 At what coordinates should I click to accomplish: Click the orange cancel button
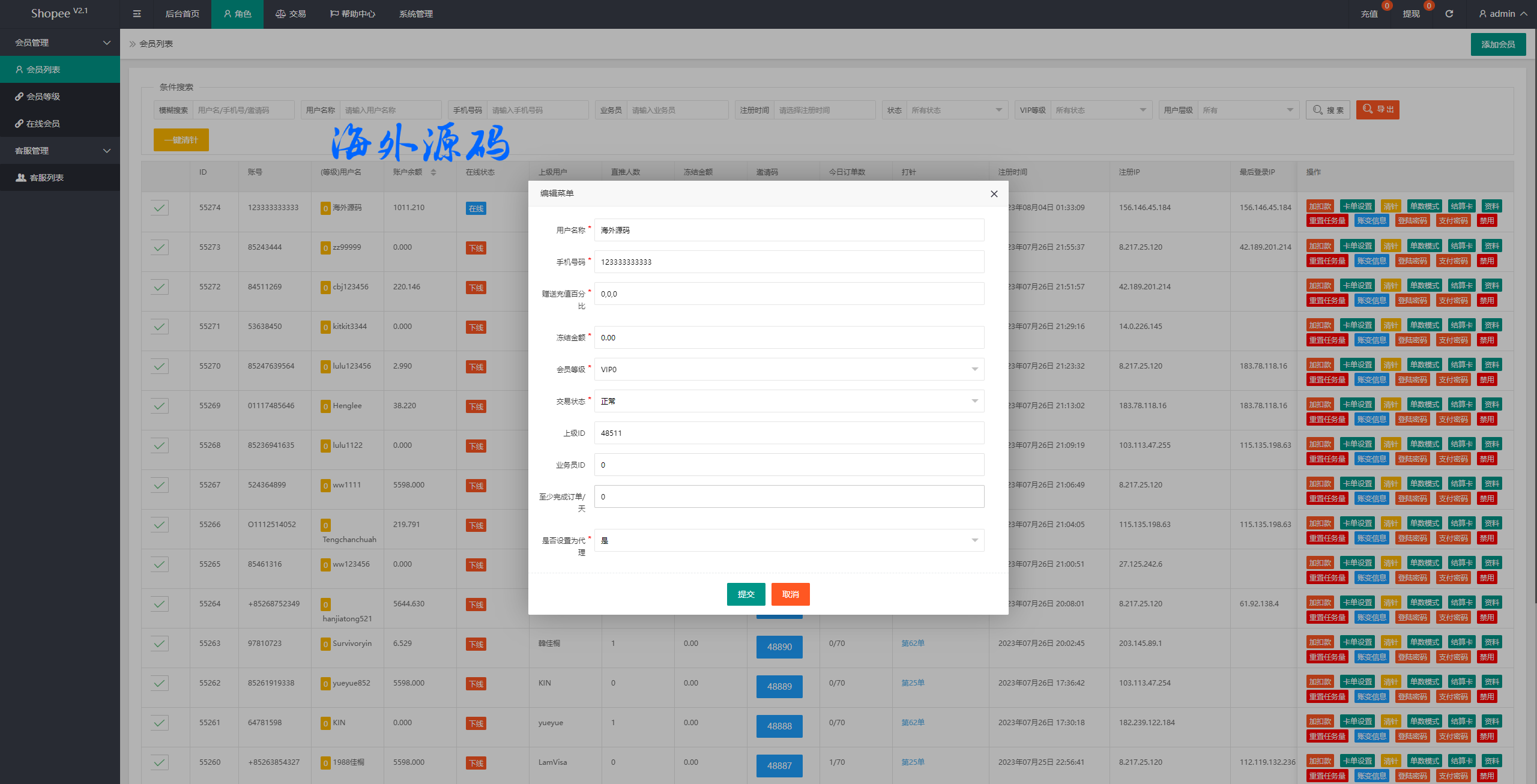[x=790, y=594]
